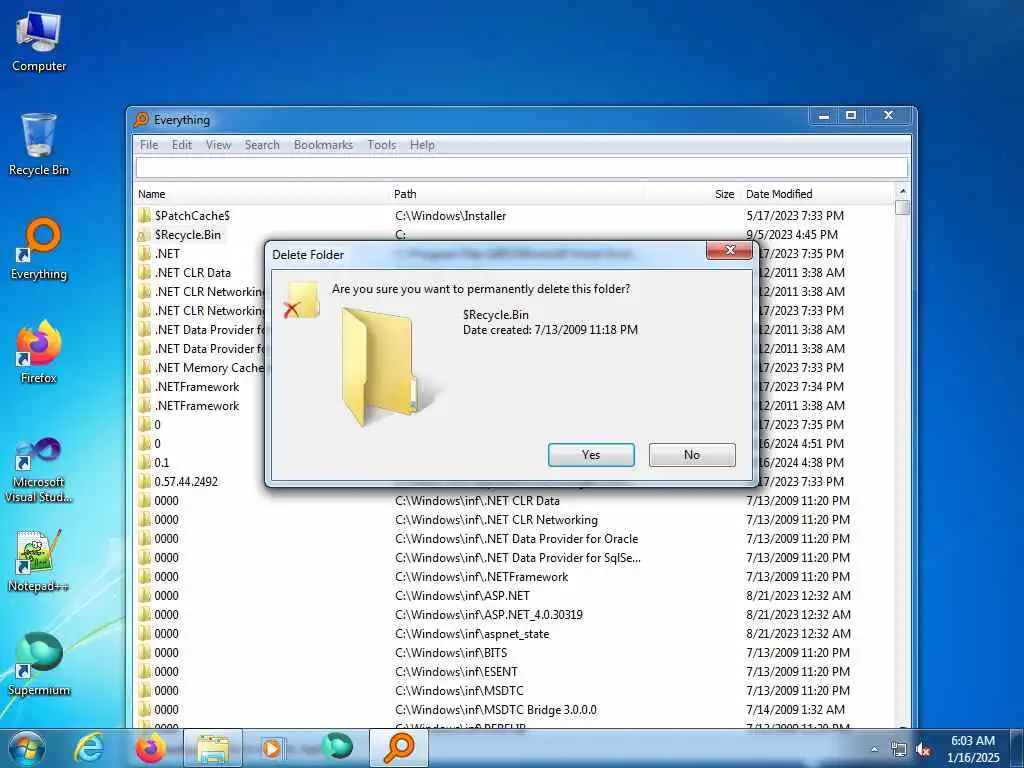Image resolution: width=1024 pixels, height=768 pixels.
Task: Click the network tray icon
Action: [x=899, y=750]
